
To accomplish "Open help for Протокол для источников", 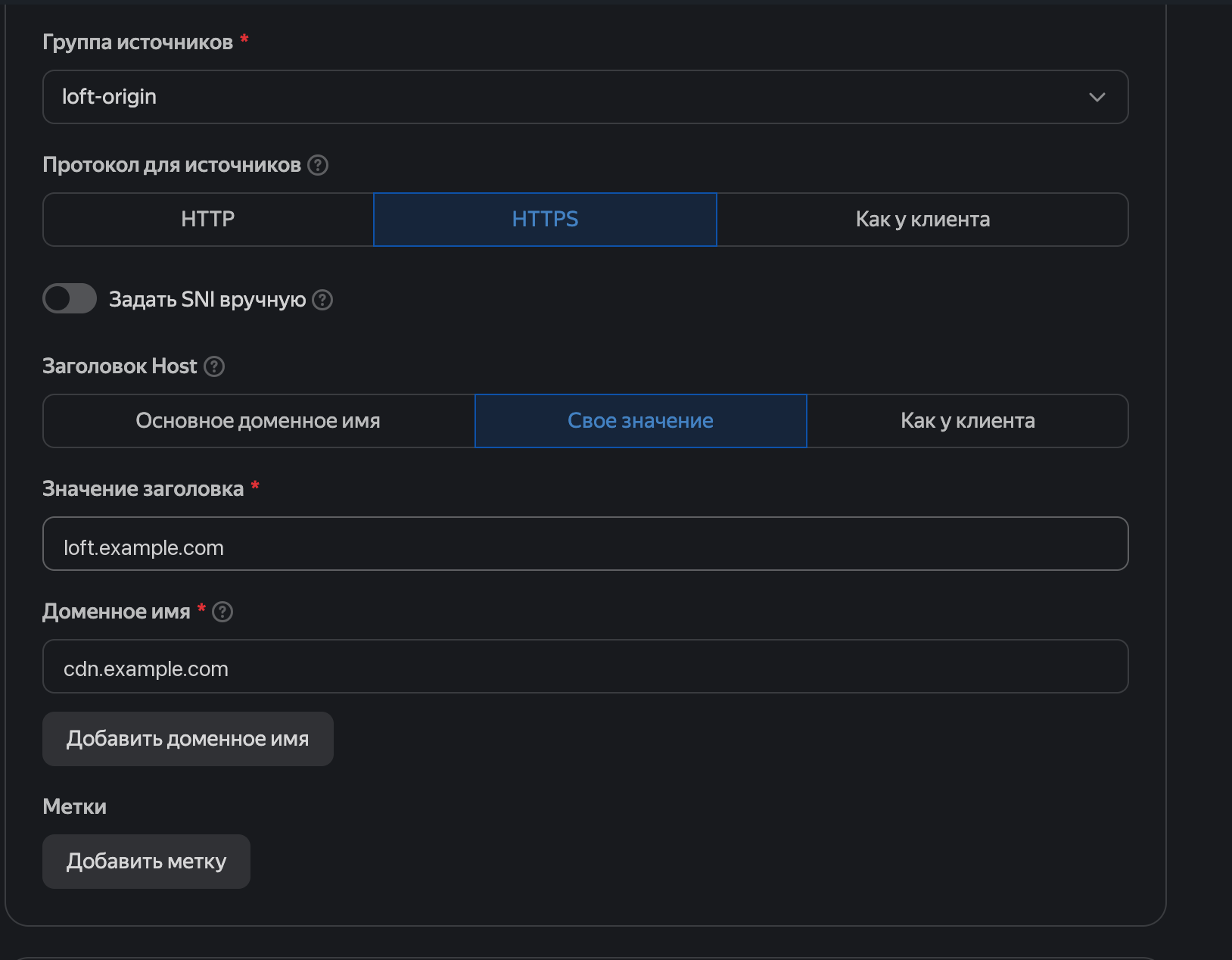I will pyautogui.click(x=318, y=165).
